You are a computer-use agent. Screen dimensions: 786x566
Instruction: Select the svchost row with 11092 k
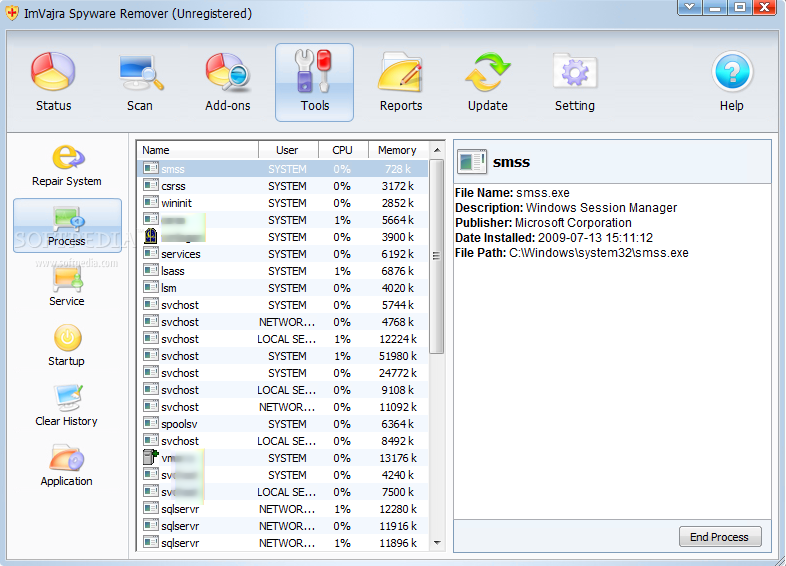coord(283,407)
